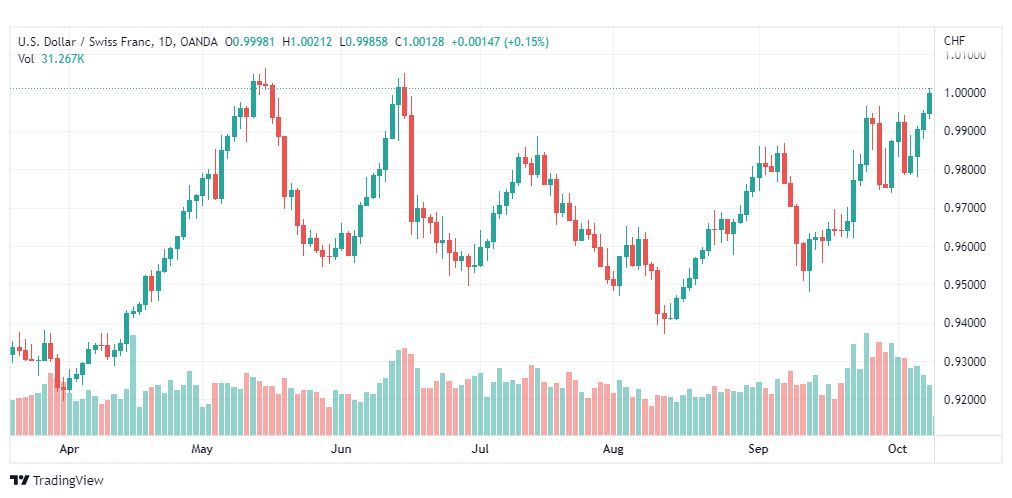Select the CHF currency label
The image size is (1012, 498).
pos(954,41)
